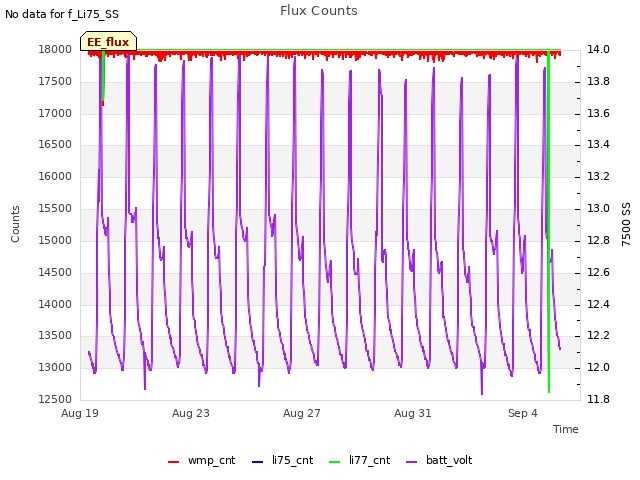Click the 12.0 right axis tick label
Image resolution: width=640 pixels, height=480 pixels.
[x=598, y=367]
